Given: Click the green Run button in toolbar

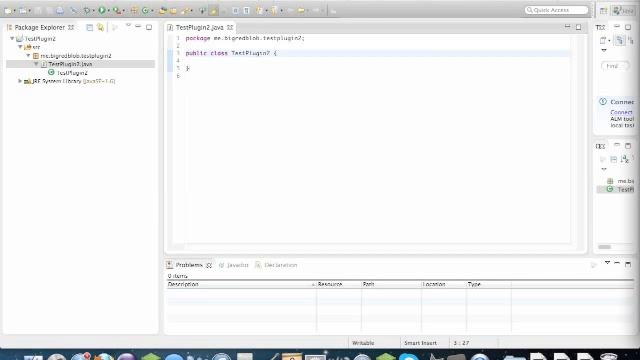Looking at the screenshot, I should [x=102, y=10].
